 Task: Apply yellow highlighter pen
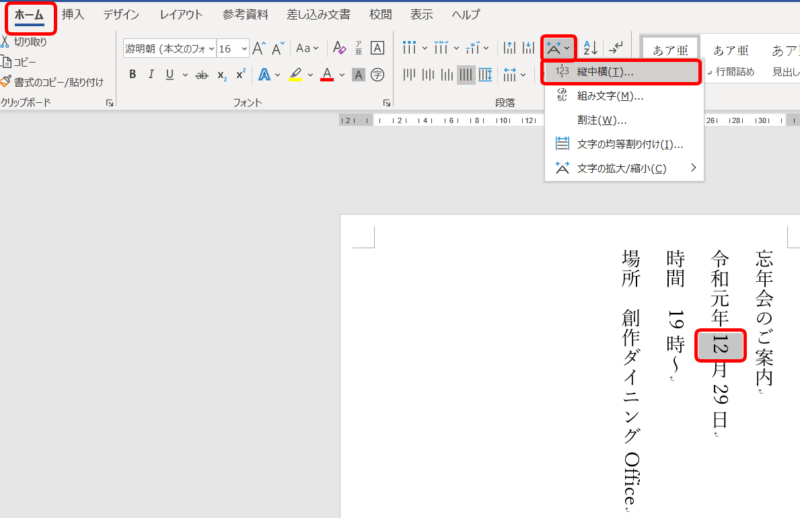[295, 75]
